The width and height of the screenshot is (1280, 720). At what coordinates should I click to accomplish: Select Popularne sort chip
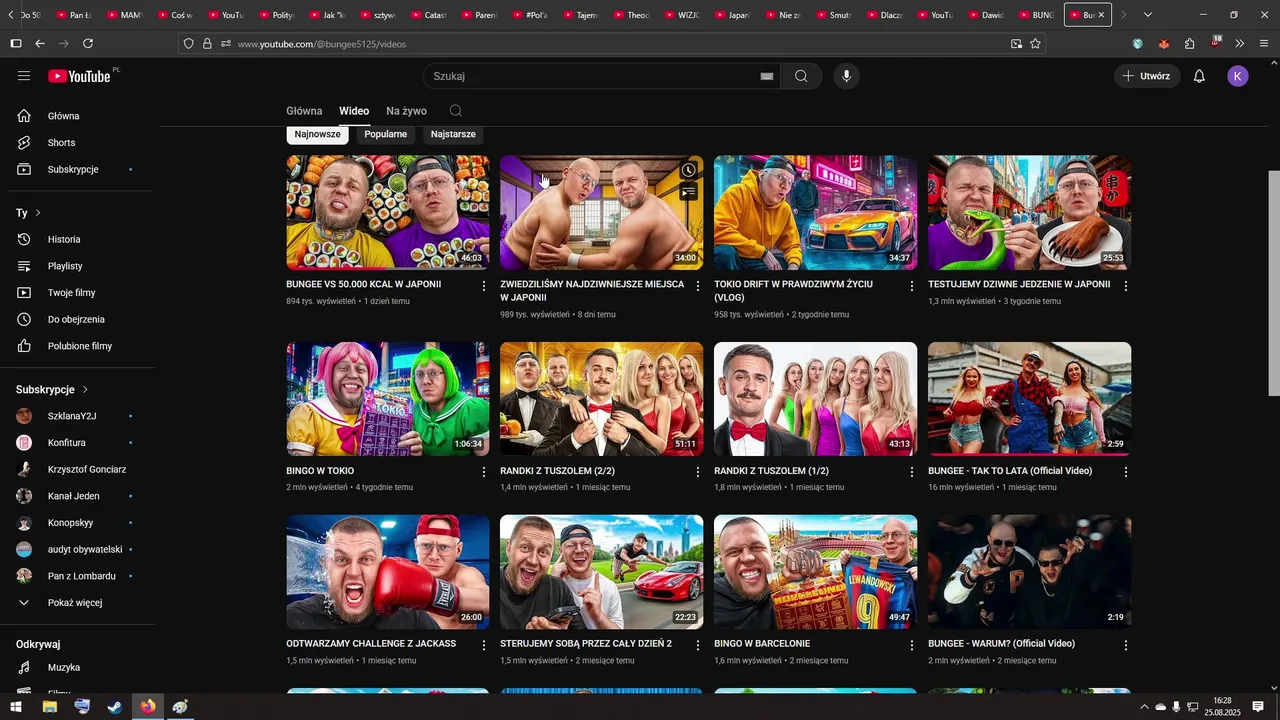tap(385, 134)
